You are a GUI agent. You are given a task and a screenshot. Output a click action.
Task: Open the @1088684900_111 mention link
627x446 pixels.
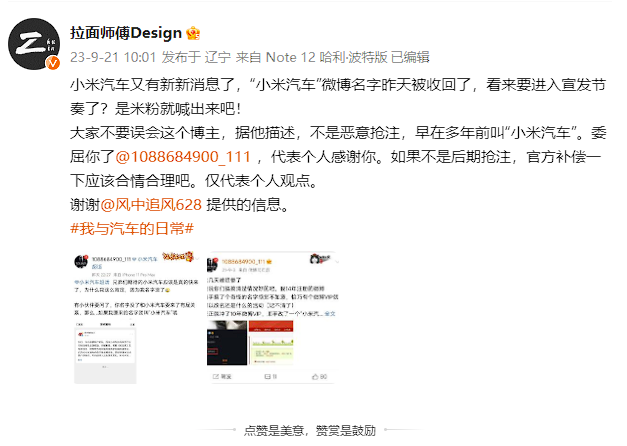click(183, 156)
